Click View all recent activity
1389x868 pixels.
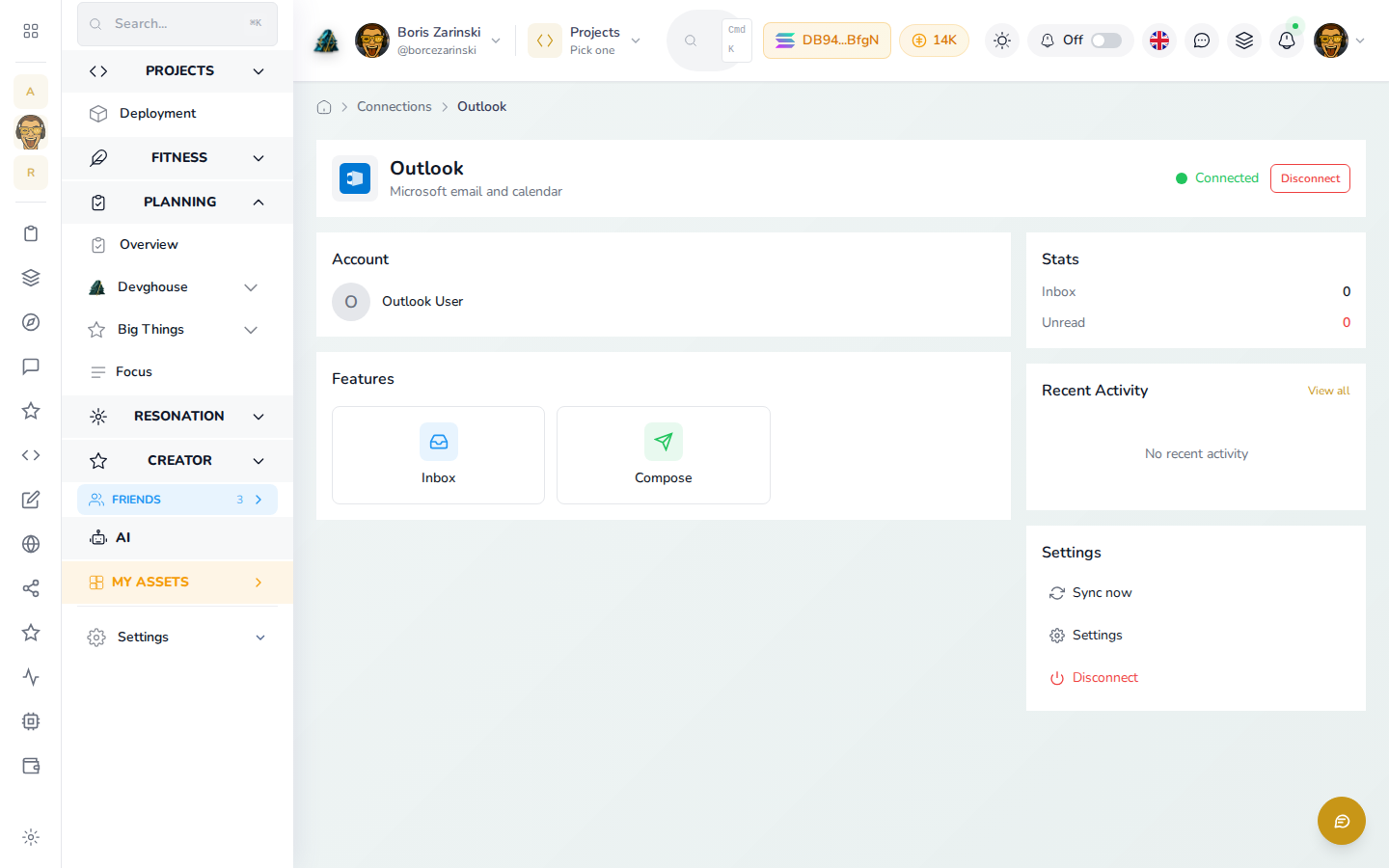point(1328,391)
